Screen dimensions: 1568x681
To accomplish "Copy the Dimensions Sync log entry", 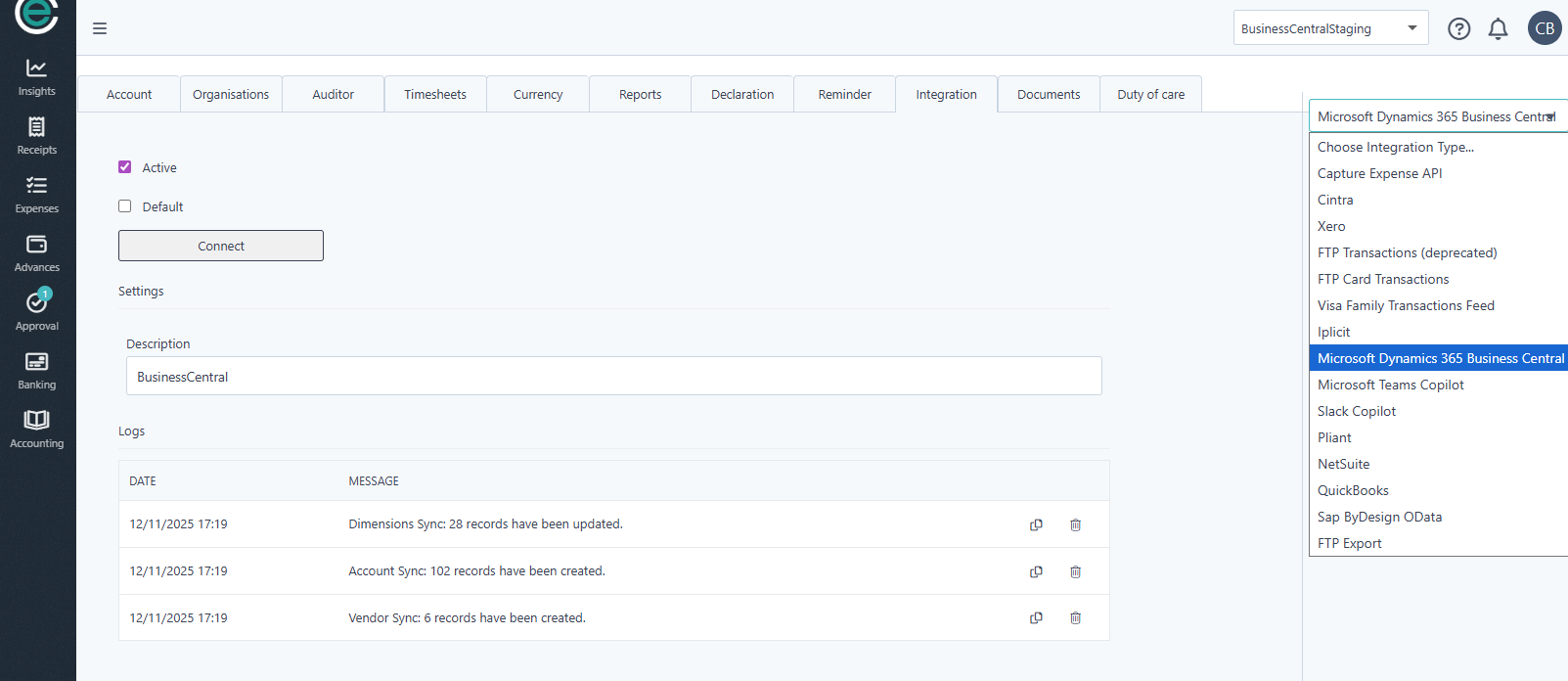I will point(1036,524).
